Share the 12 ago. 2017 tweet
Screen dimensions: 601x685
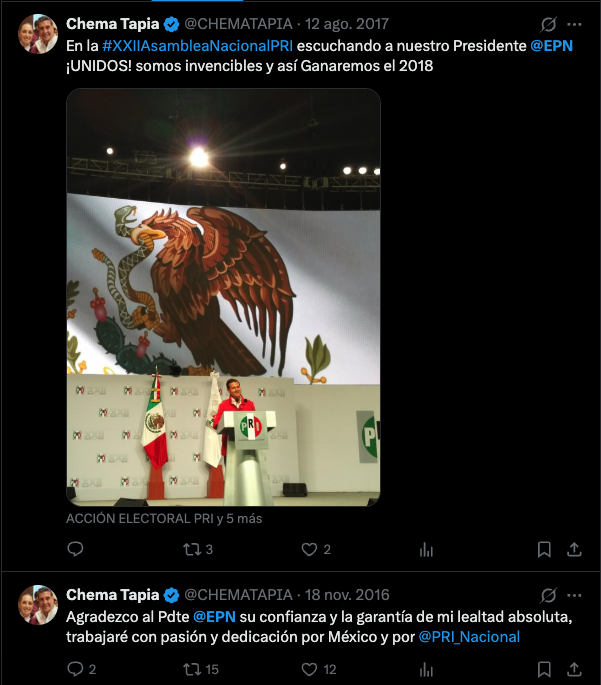tap(574, 550)
